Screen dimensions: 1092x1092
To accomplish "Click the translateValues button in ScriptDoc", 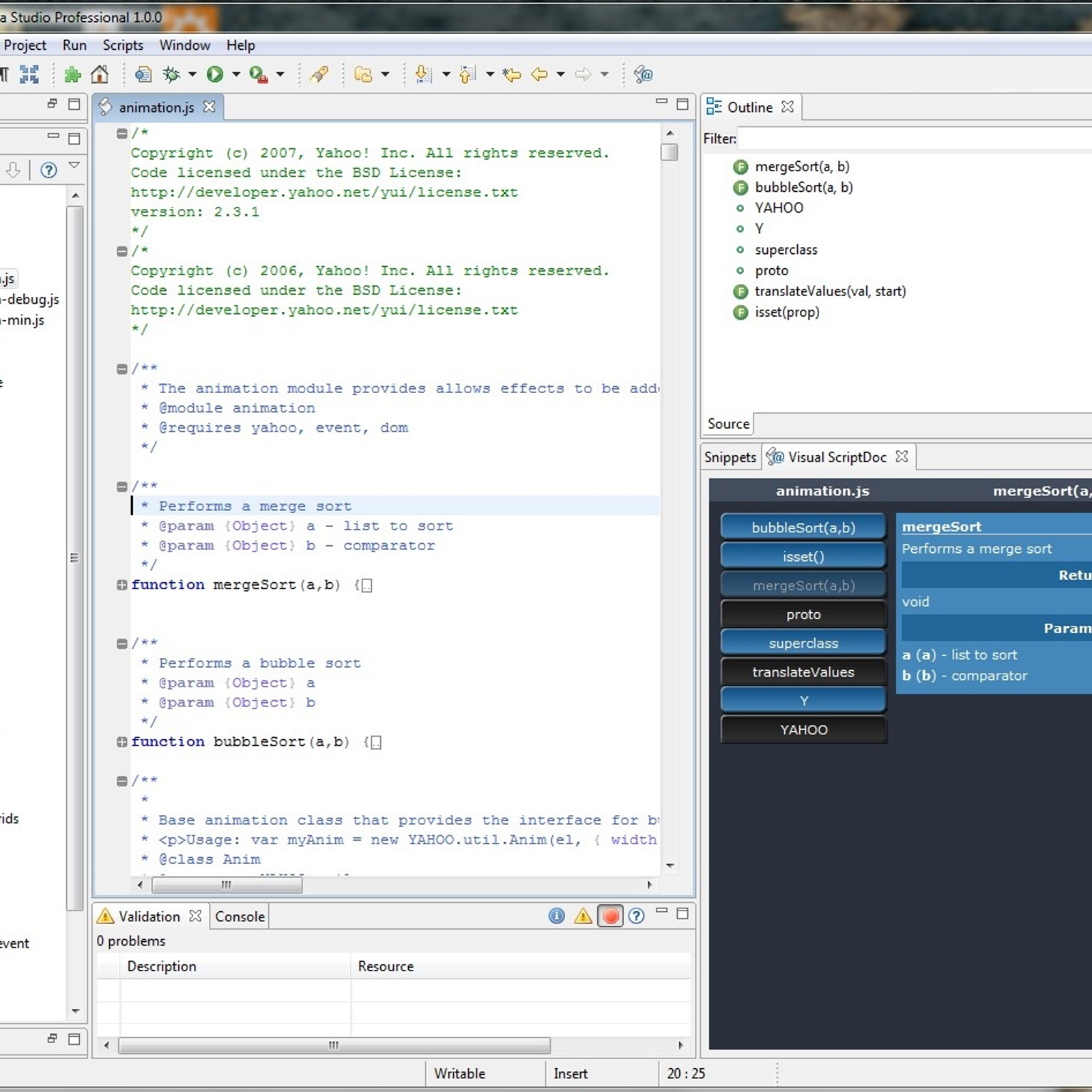I will (x=803, y=672).
